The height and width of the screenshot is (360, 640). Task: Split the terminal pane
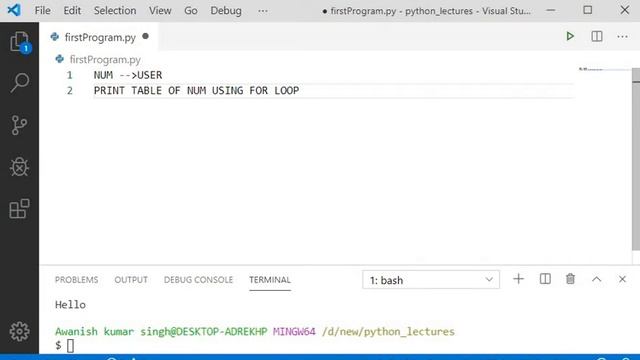pyautogui.click(x=545, y=279)
